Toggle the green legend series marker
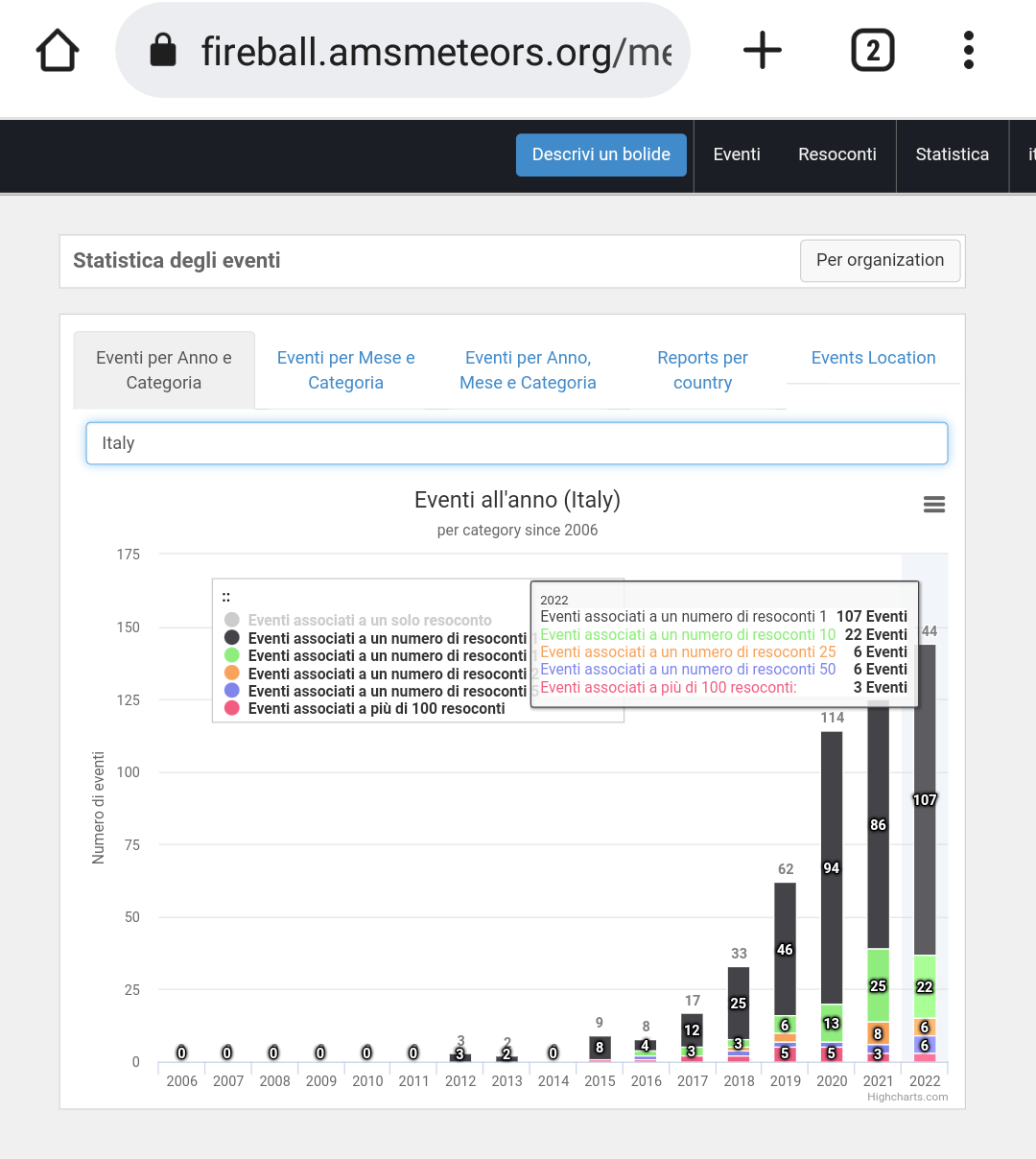1036x1159 pixels. (x=232, y=655)
